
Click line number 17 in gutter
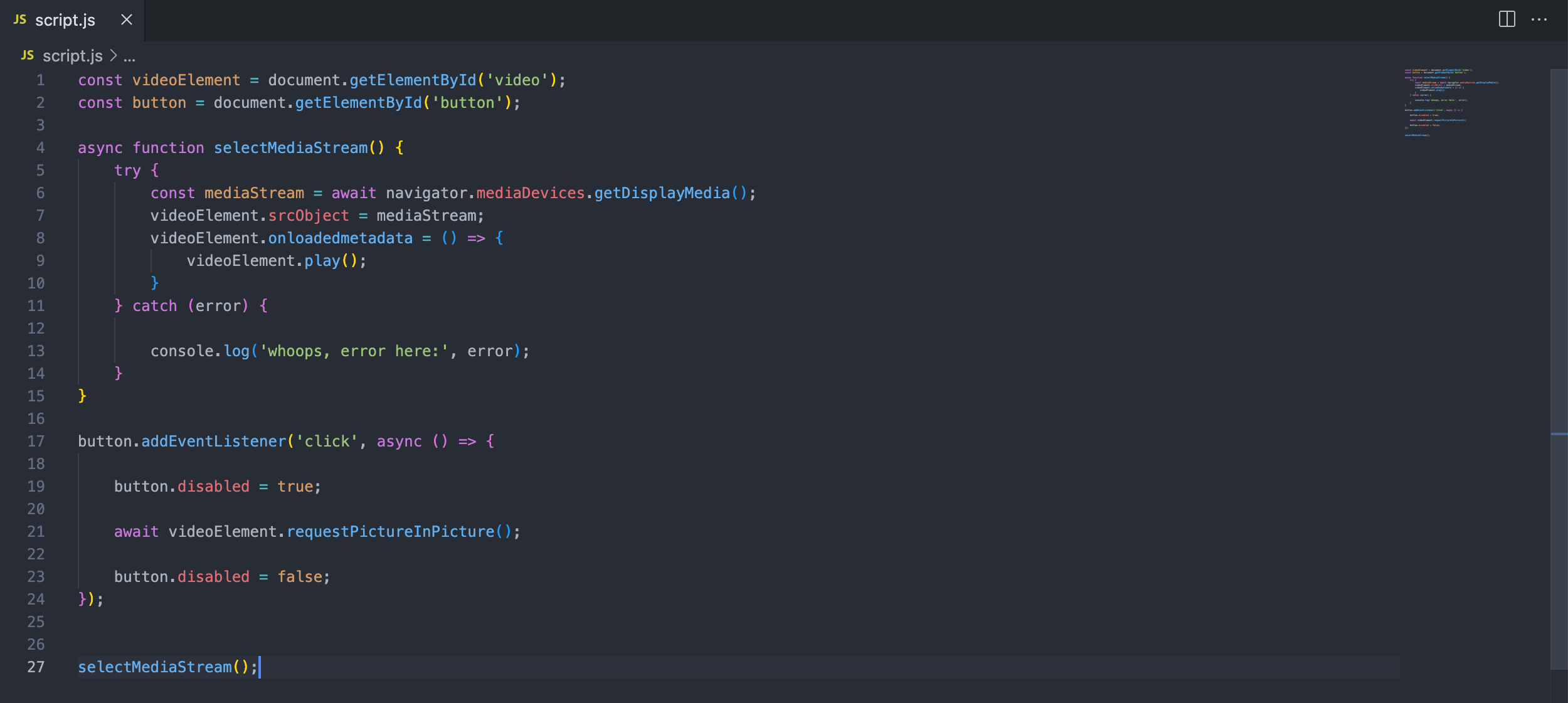pos(36,441)
